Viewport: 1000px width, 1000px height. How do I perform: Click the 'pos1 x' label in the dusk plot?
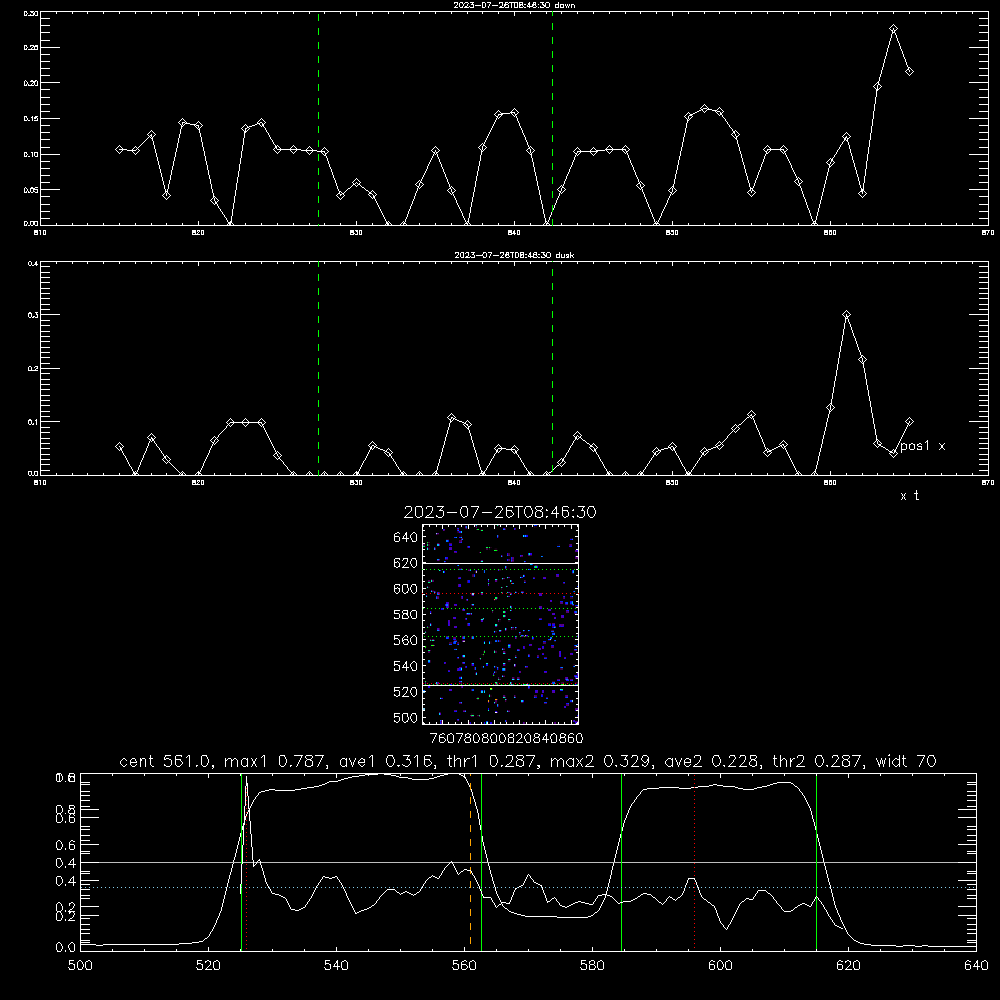(922, 446)
